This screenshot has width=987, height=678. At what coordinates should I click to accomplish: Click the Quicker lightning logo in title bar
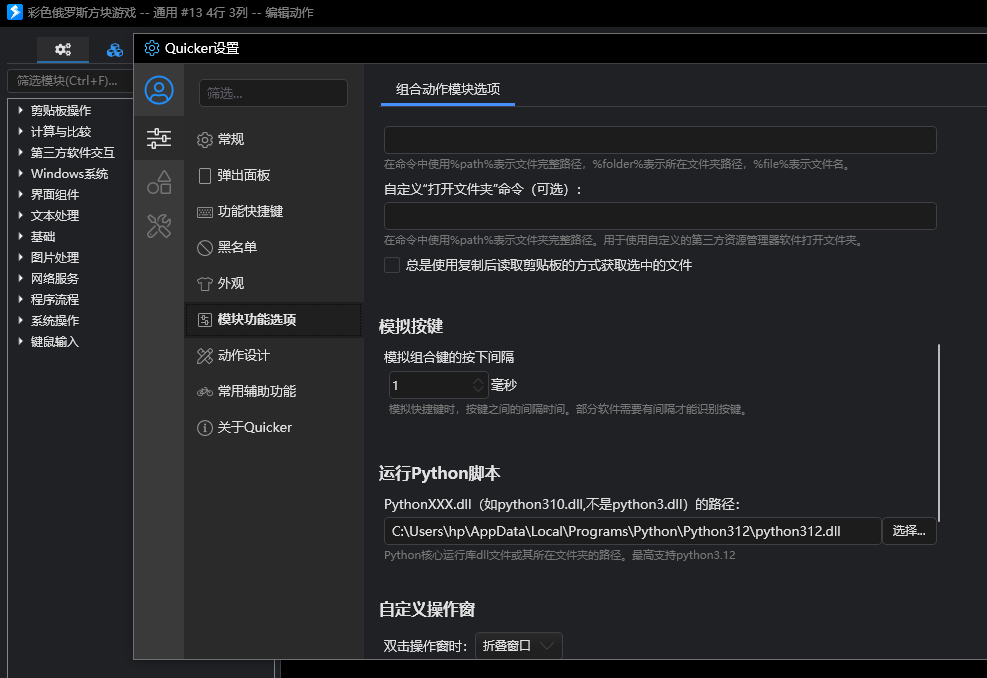coord(14,12)
